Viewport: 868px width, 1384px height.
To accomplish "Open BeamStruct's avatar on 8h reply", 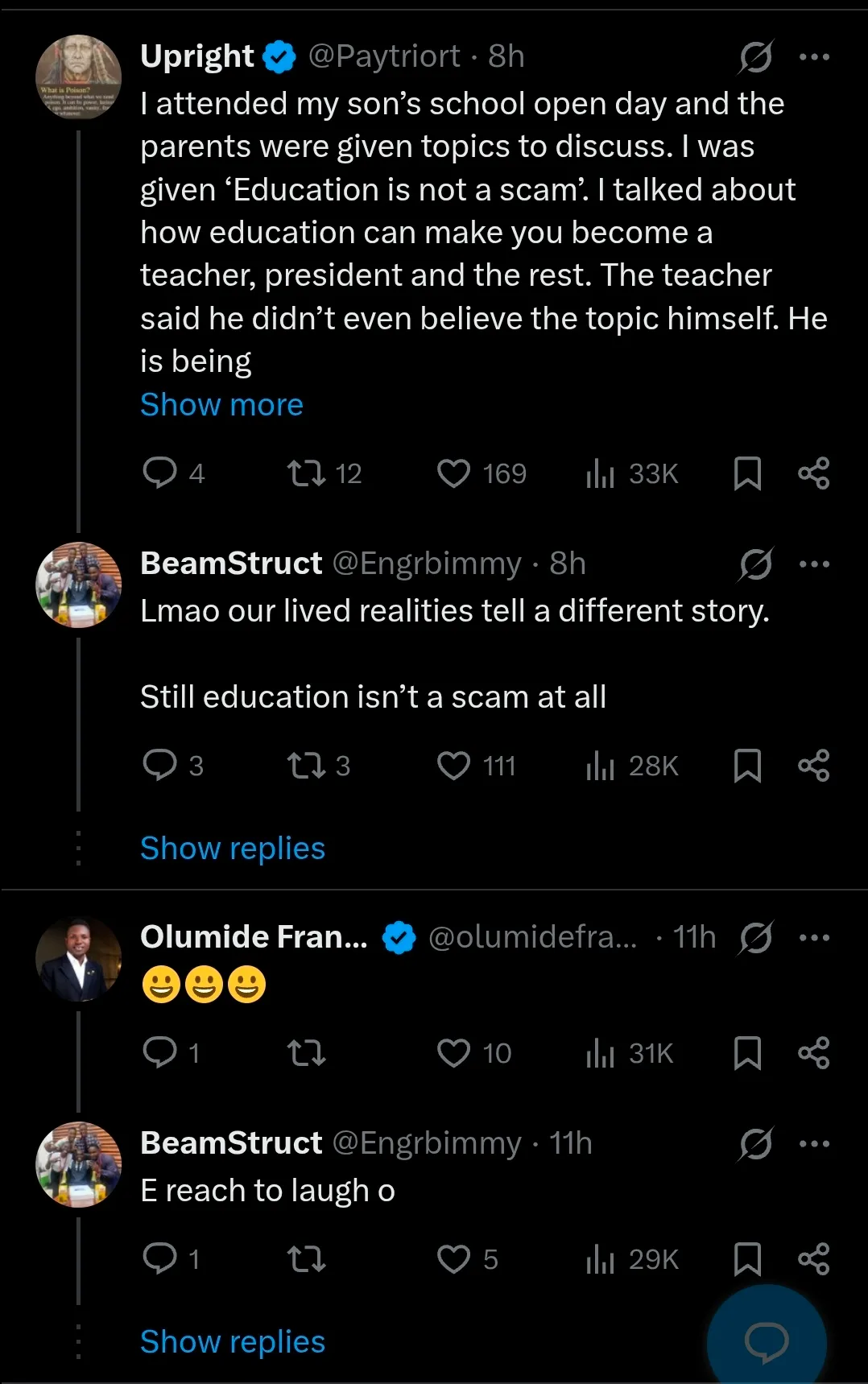I will pos(78,585).
